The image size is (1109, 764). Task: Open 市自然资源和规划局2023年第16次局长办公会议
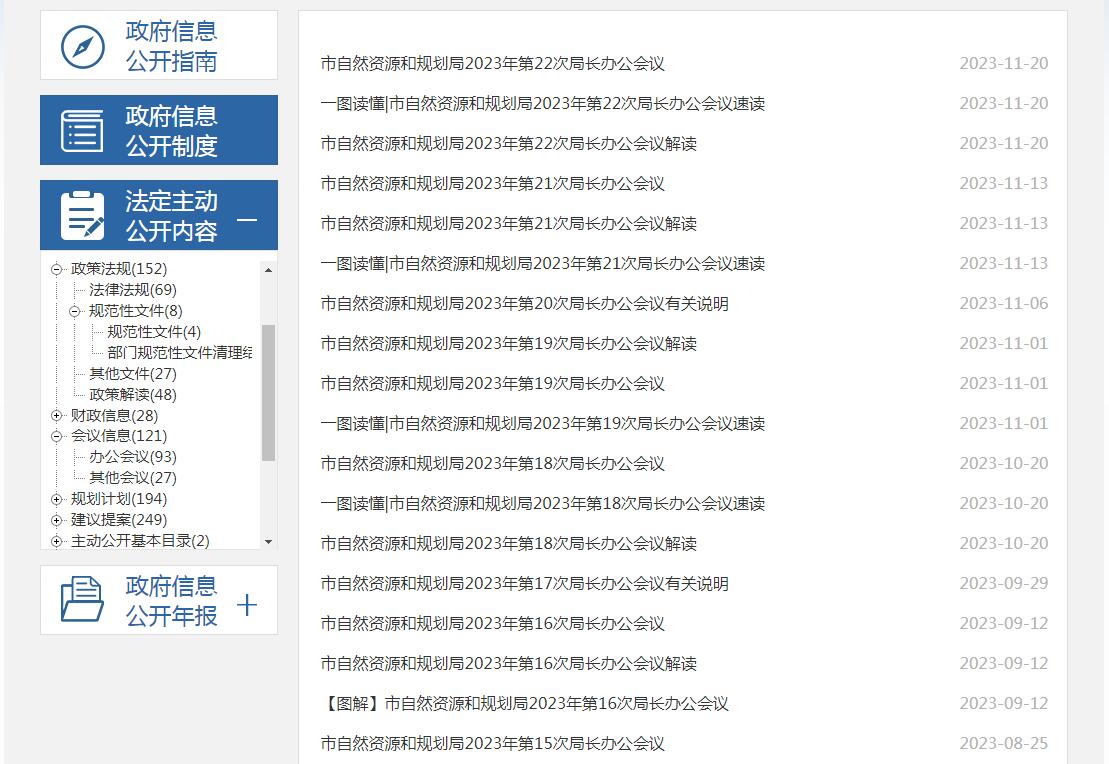pos(492,623)
